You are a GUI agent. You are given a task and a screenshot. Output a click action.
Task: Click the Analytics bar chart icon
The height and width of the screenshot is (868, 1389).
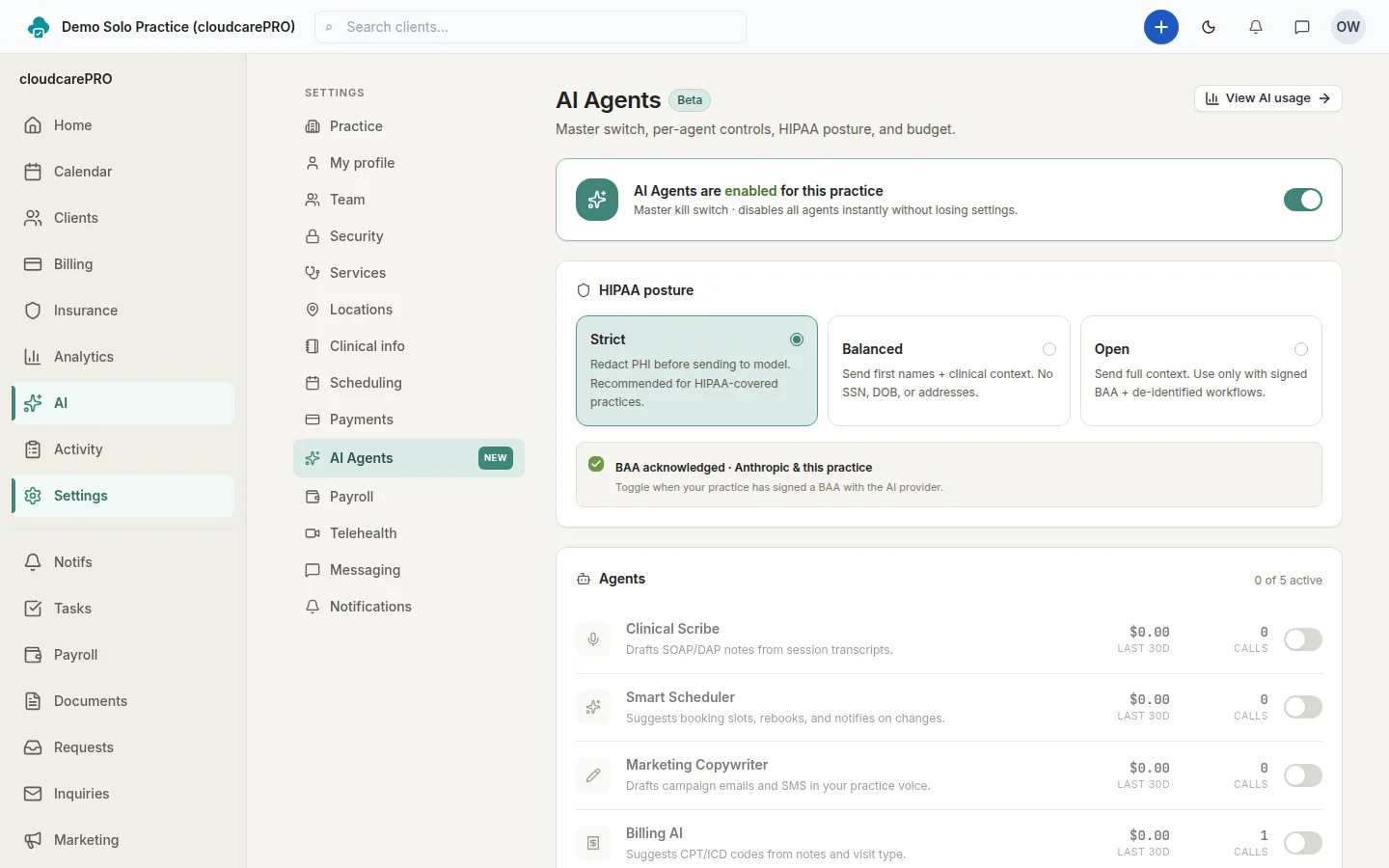[x=33, y=357]
